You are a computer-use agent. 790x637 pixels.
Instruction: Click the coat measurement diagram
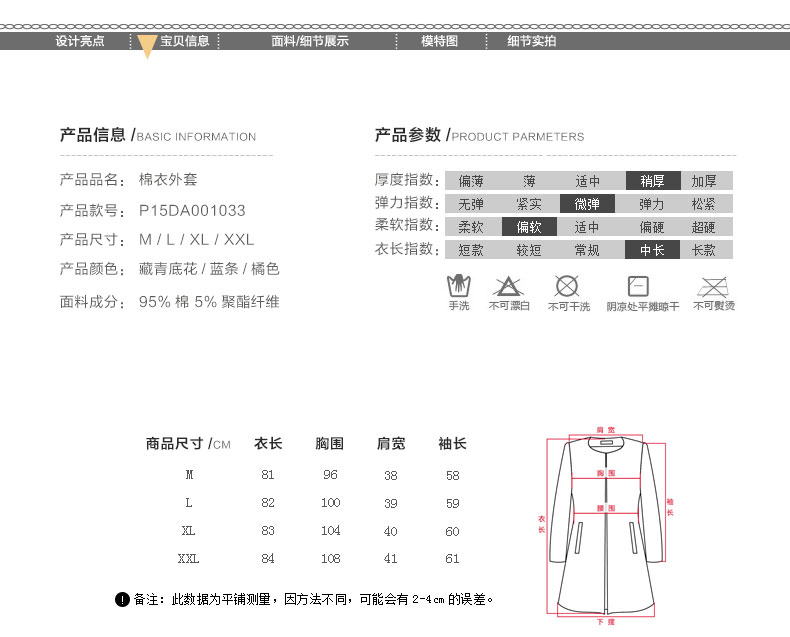pyautogui.click(x=606, y=526)
